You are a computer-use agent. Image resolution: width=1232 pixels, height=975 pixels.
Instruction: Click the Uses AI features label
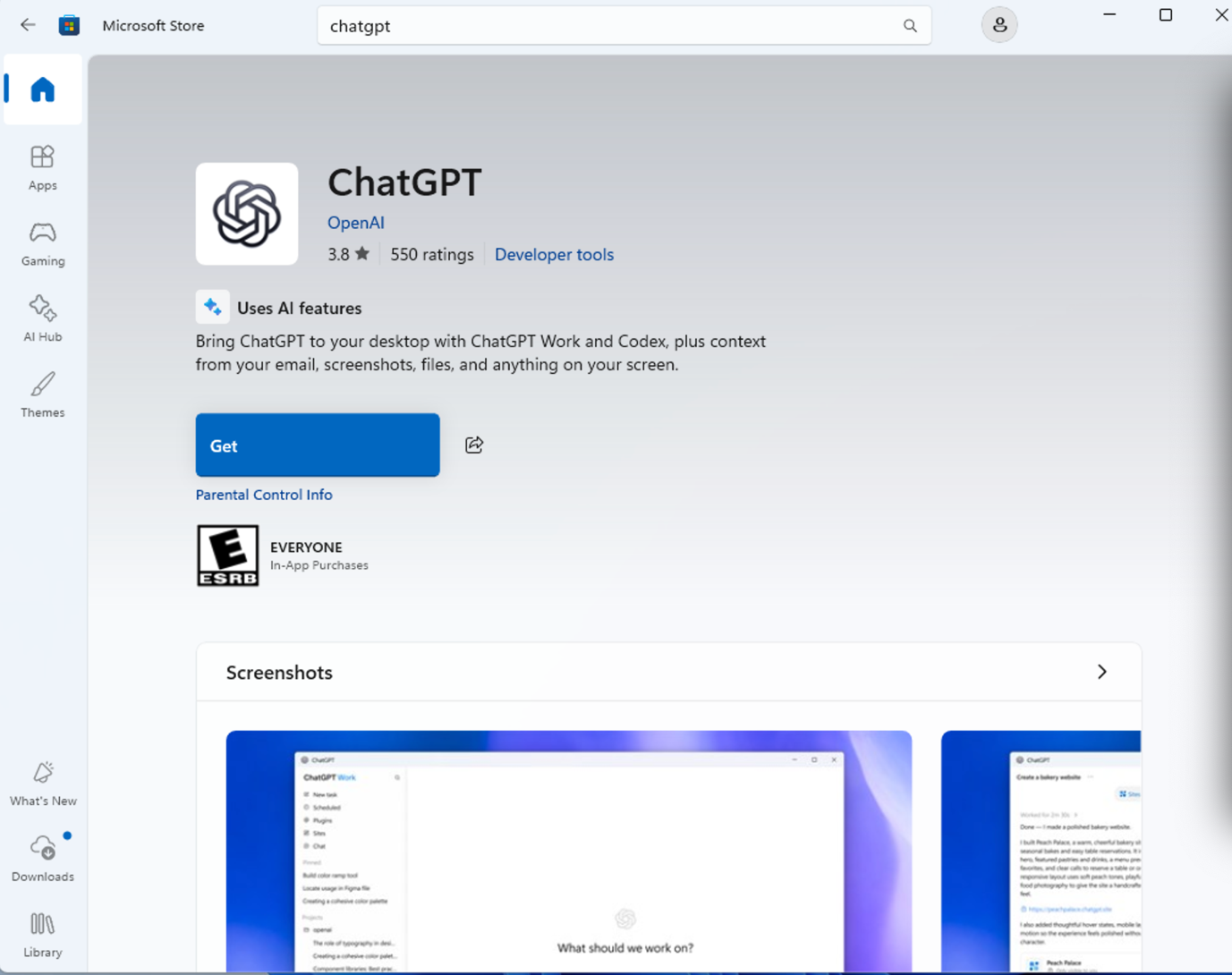click(300, 308)
